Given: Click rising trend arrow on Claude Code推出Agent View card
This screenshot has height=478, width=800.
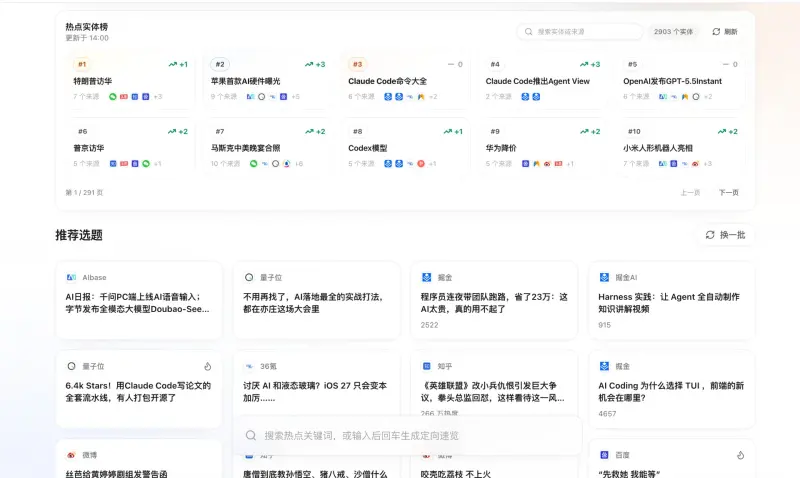Looking at the screenshot, I should [x=584, y=64].
